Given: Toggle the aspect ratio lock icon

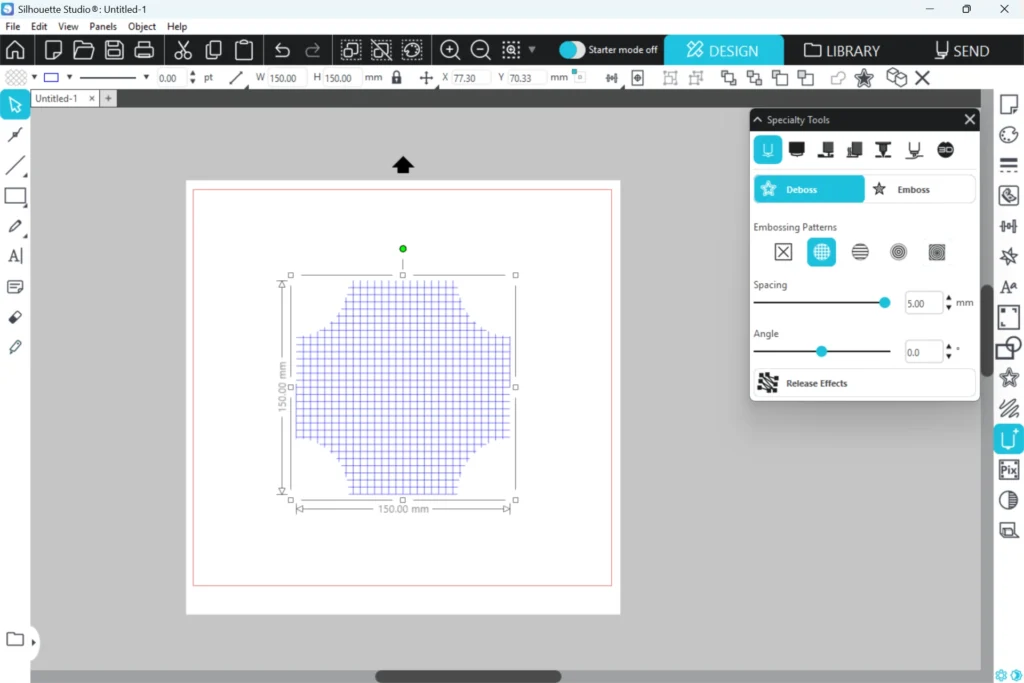Looking at the screenshot, I should tap(397, 78).
